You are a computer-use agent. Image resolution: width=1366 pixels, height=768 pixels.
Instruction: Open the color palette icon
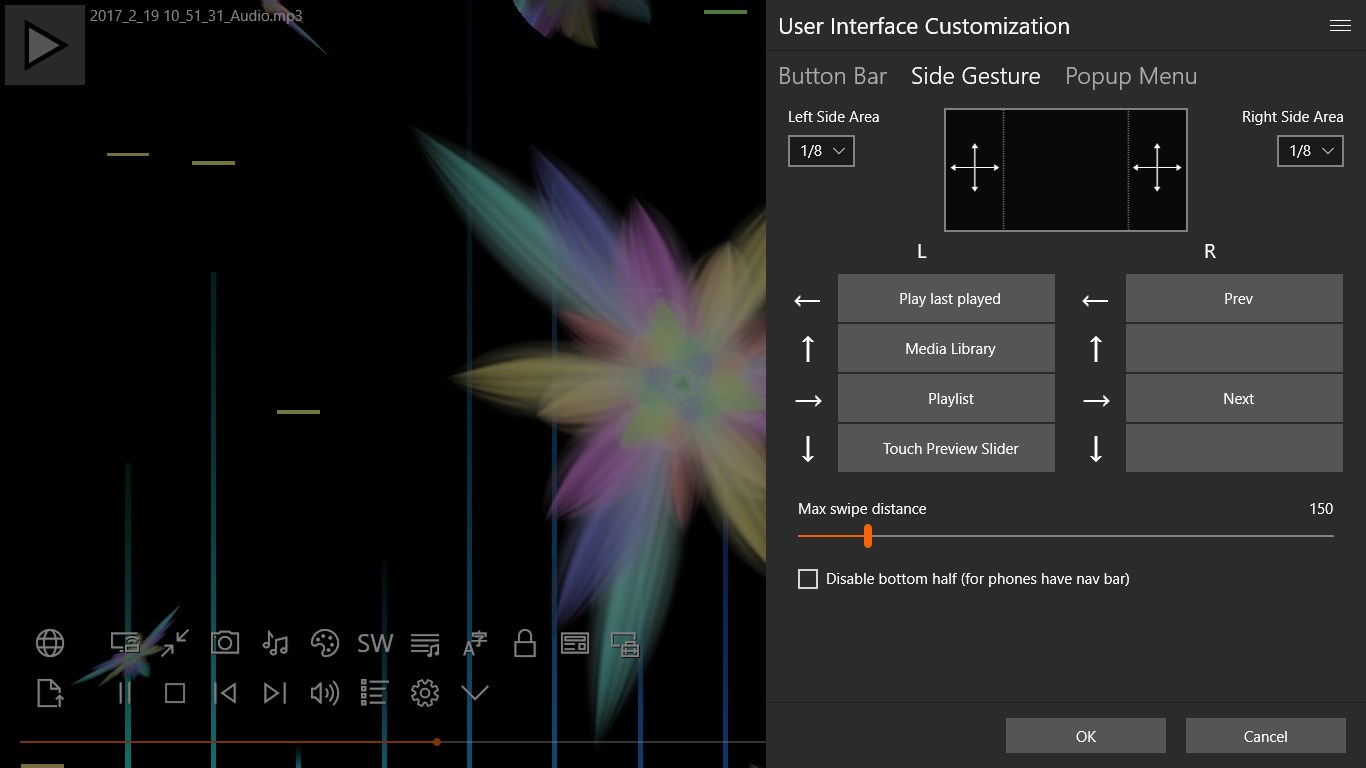tap(325, 643)
